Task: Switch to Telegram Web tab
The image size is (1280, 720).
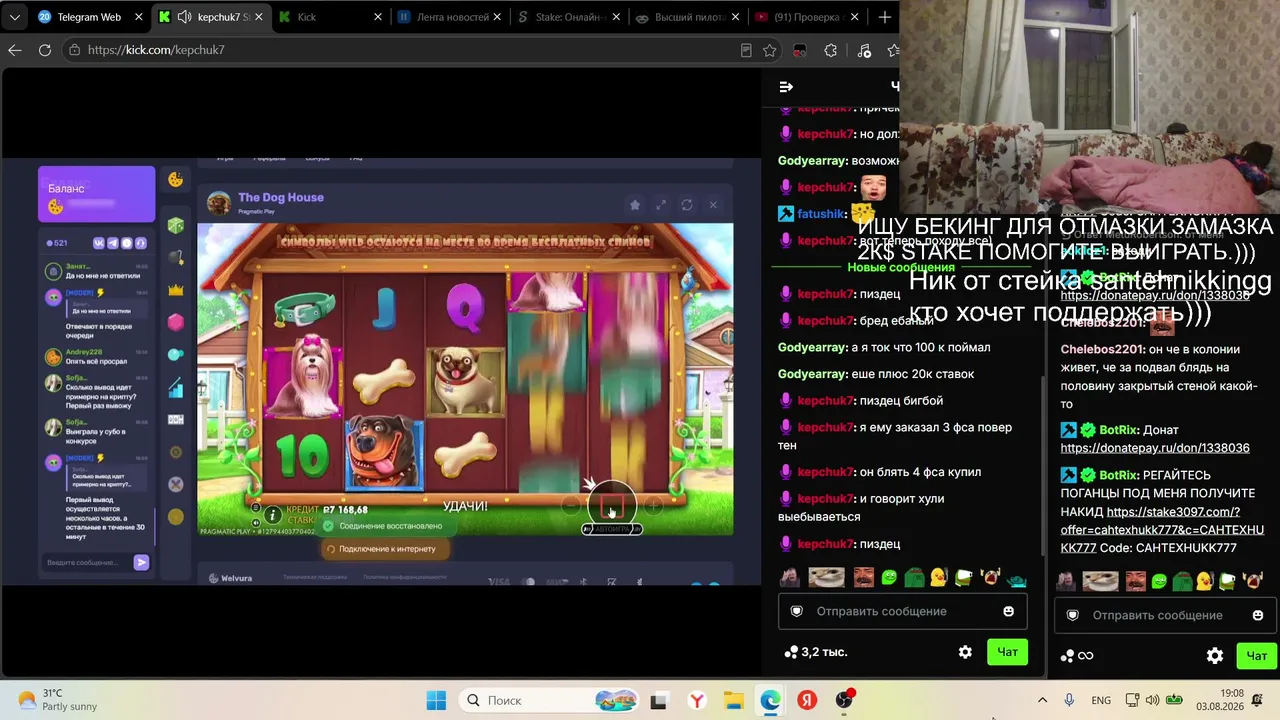Action: point(88,17)
